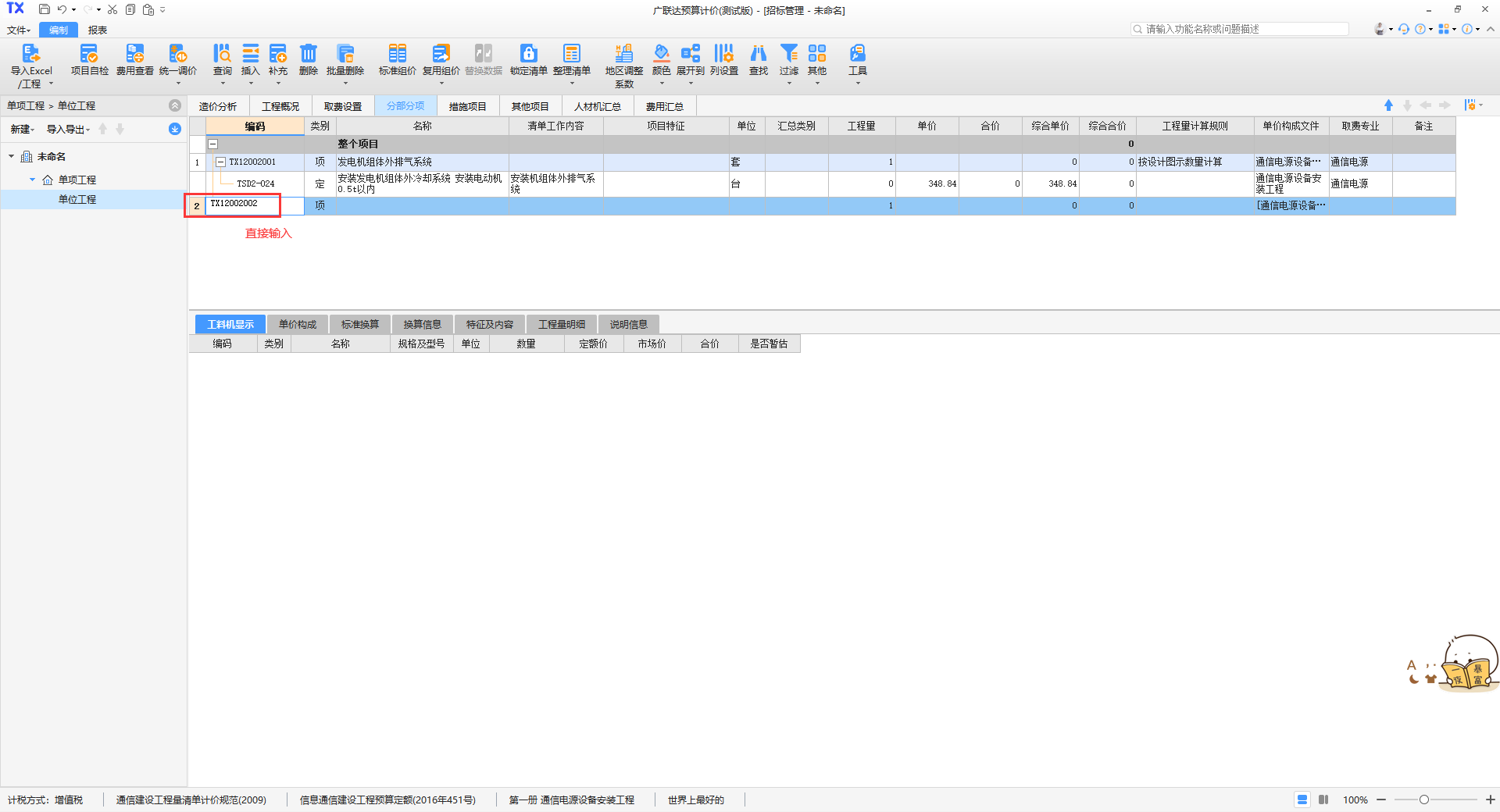Open 列设置 column settings

pyautogui.click(x=723, y=55)
